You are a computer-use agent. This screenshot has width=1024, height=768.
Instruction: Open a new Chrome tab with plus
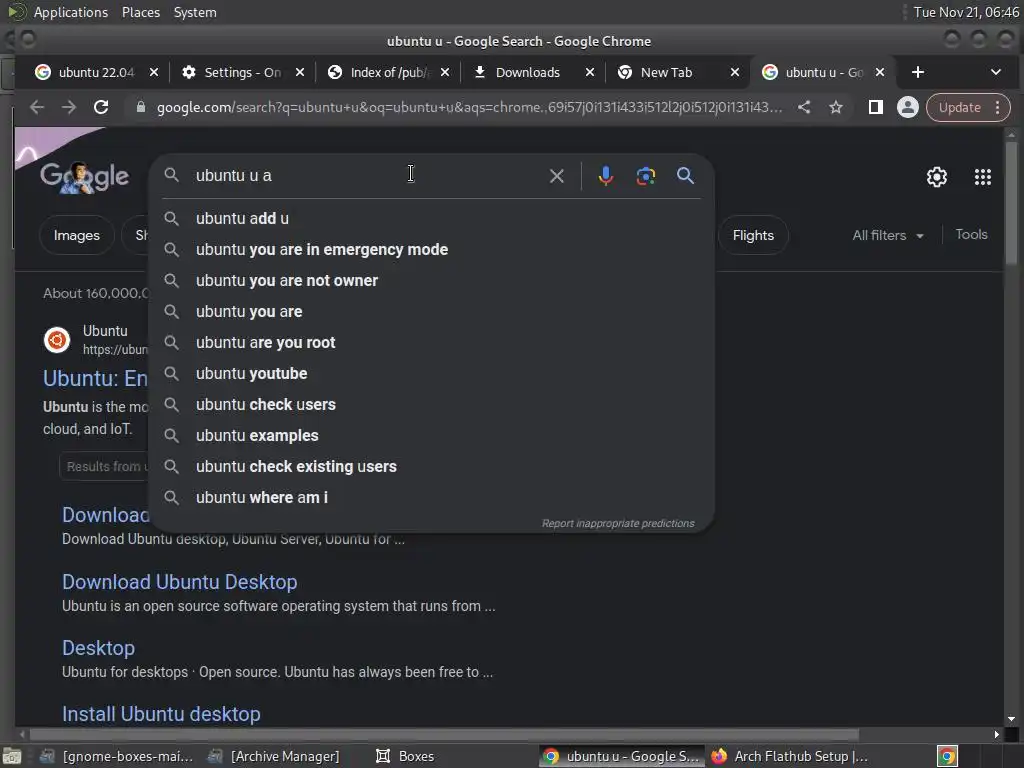click(x=918, y=72)
